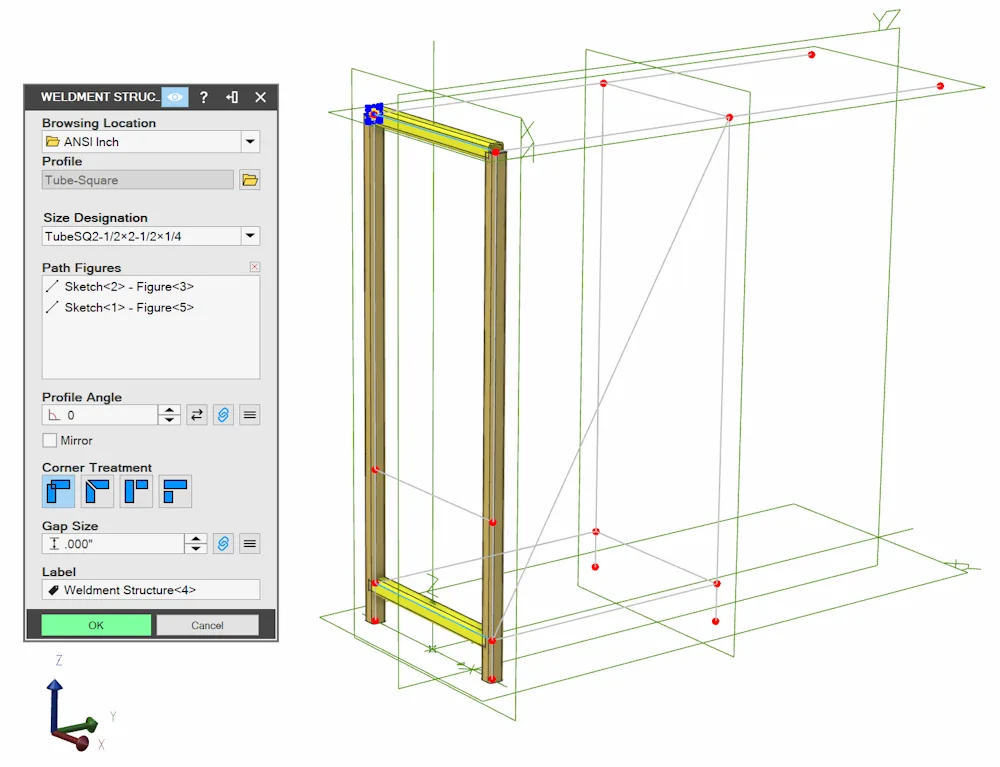Viewport: 1000px width, 767px height.
Task: Expand the ANSI Inch browsing location dropdown
Action: pos(250,142)
